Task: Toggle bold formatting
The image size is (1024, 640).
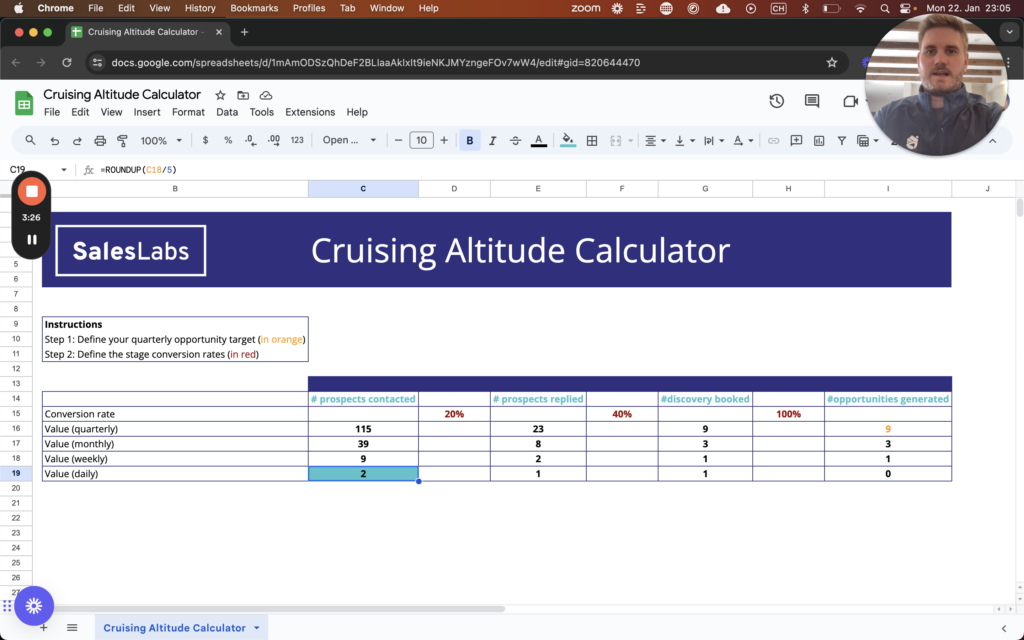Action: (469, 141)
